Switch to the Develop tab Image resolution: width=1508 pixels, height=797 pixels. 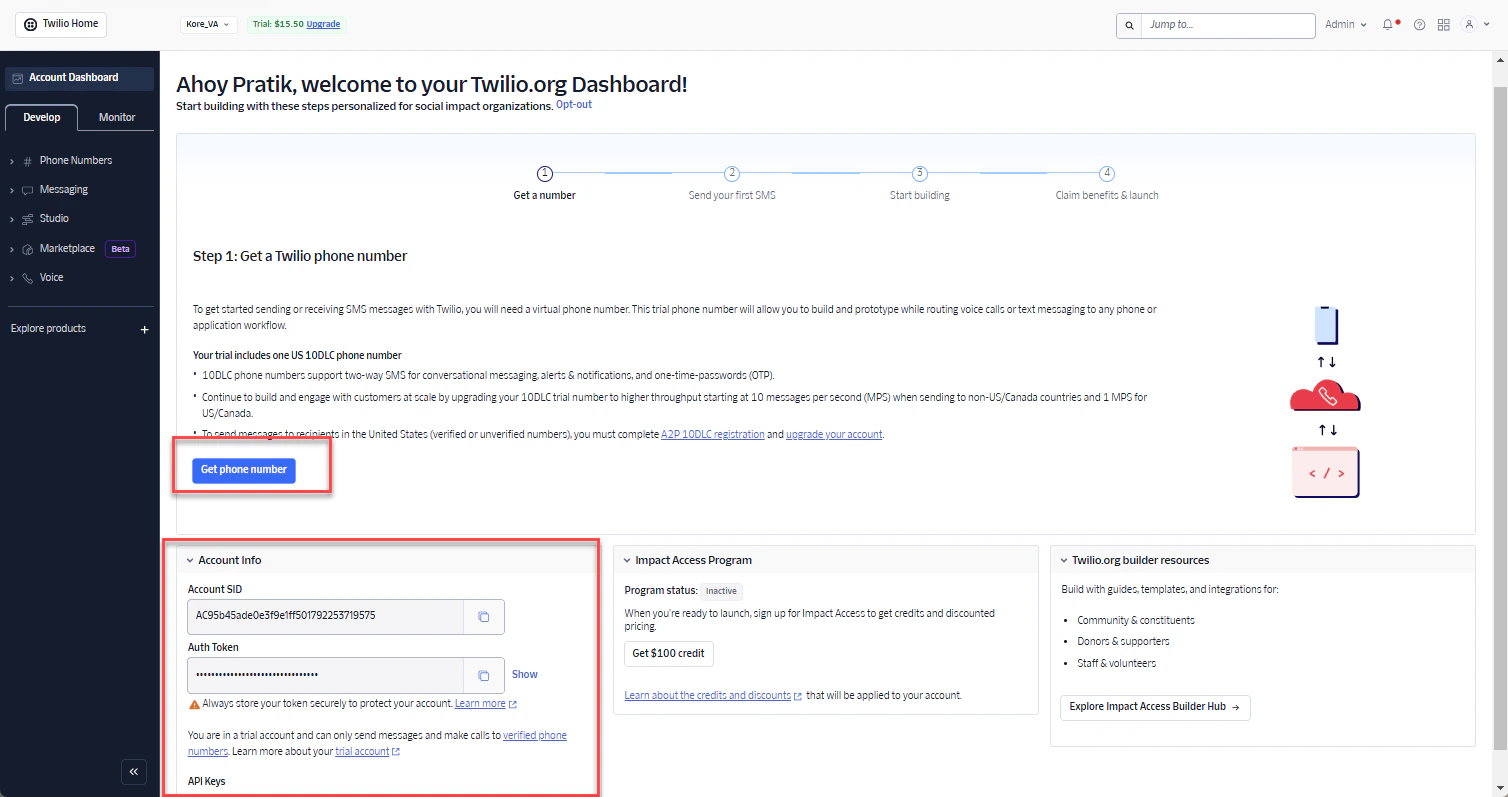coord(42,117)
